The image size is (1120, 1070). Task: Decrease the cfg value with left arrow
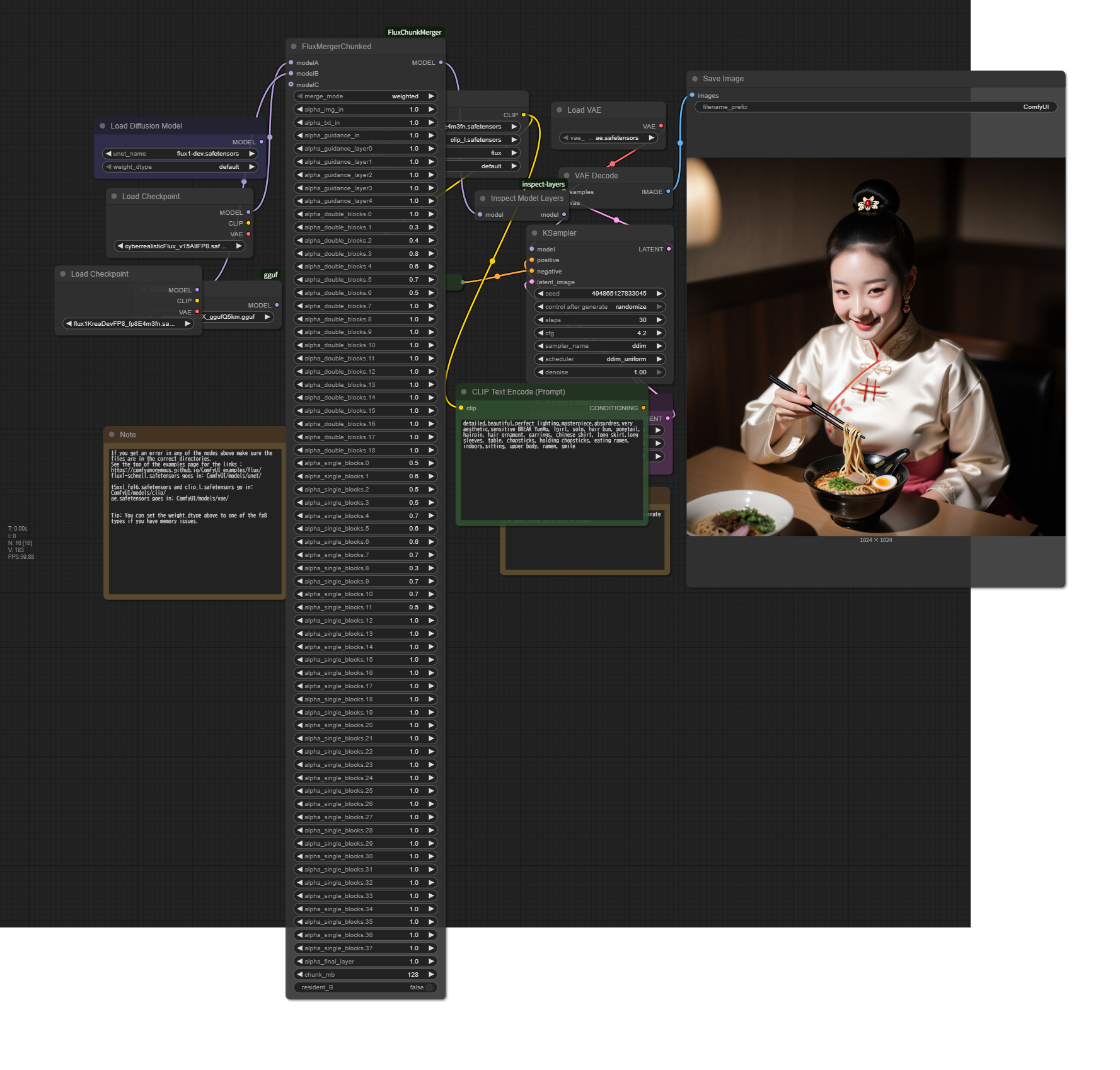click(540, 333)
